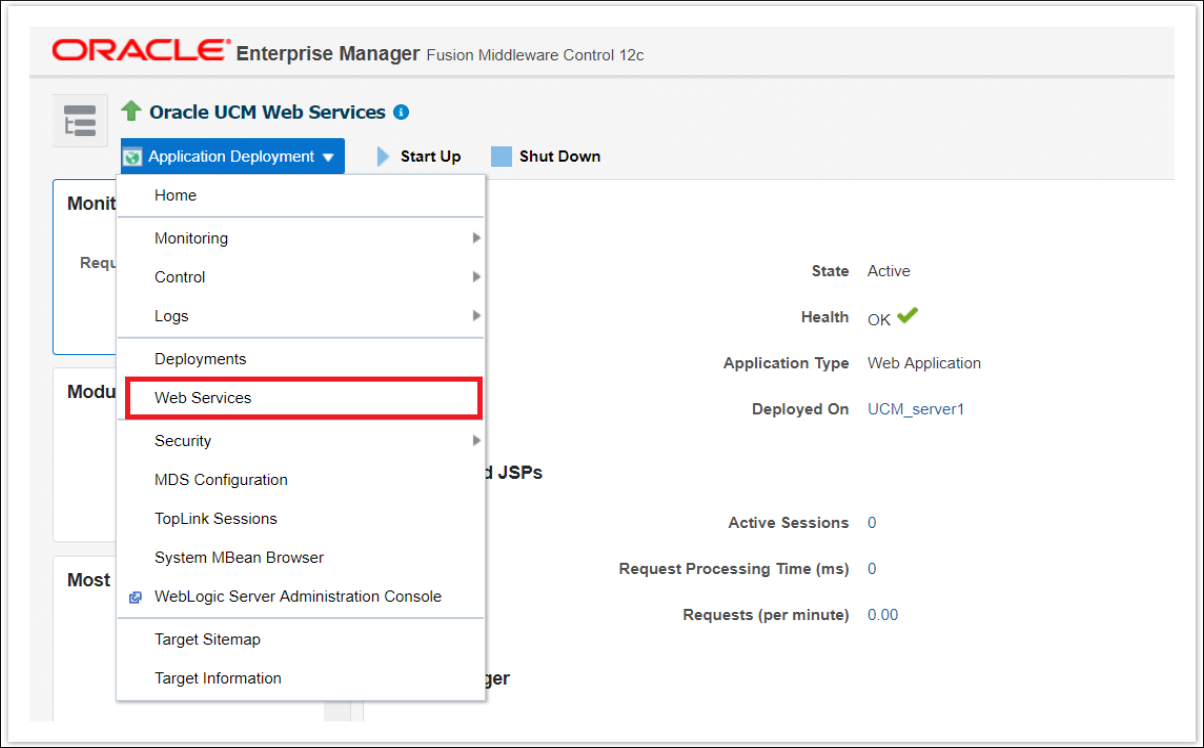Open System MBean Browser
The height and width of the screenshot is (748, 1204).
pos(301,558)
